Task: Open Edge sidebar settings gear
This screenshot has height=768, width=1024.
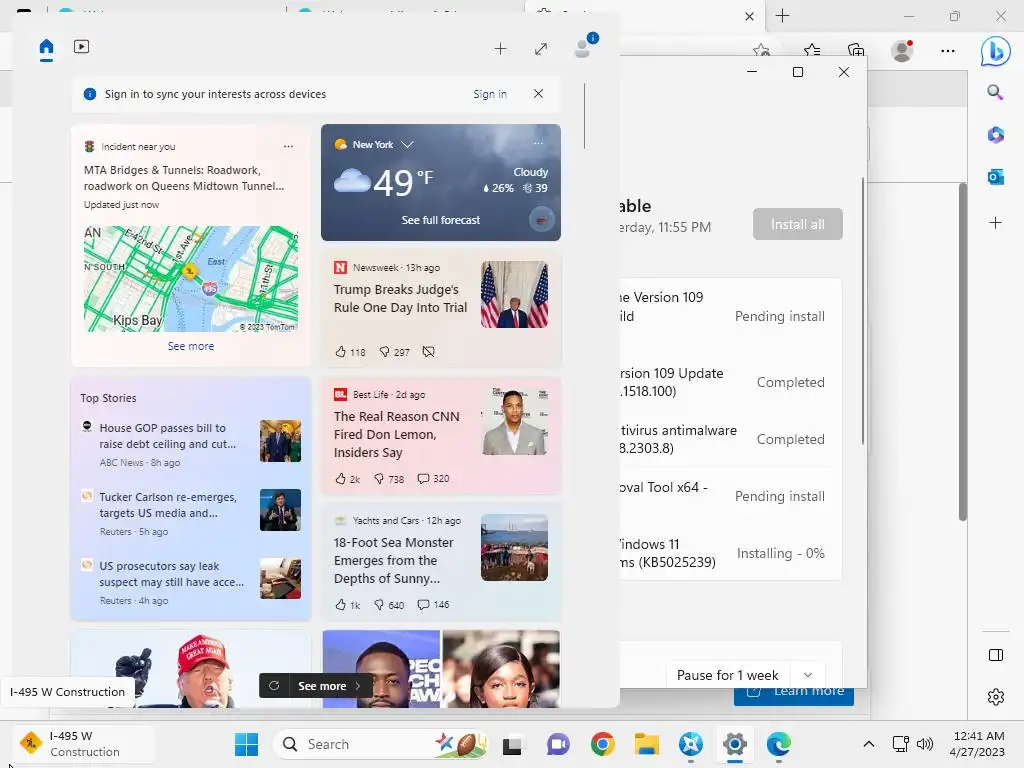Action: tap(996, 697)
